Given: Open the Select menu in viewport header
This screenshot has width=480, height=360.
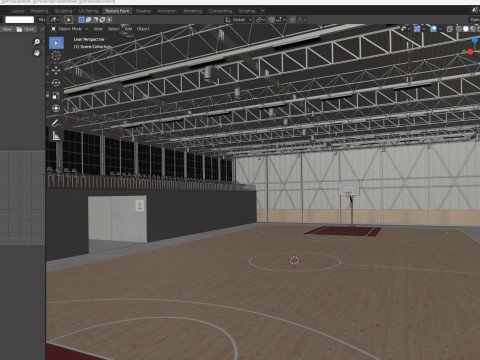Looking at the screenshot, I should tap(113, 29).
